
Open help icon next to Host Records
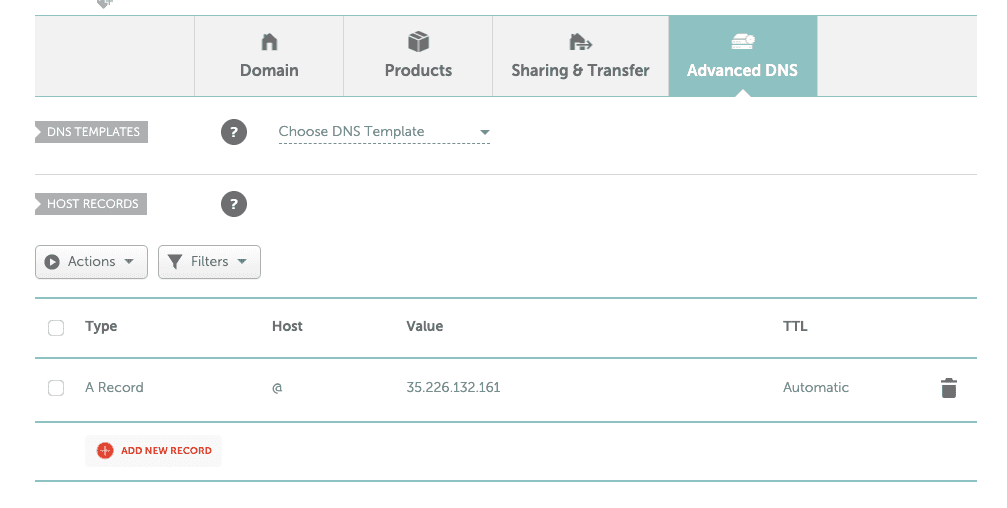(x=233, y=204)
